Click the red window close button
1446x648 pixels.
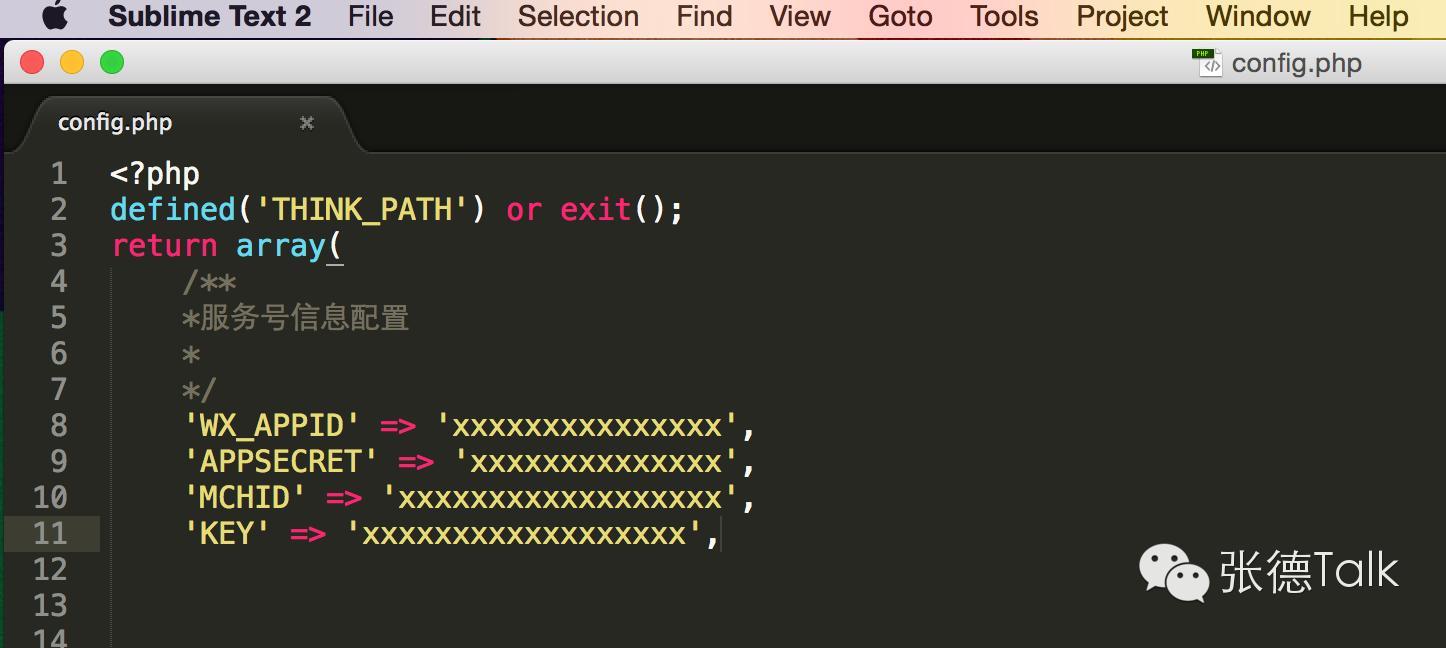[32, 63]
